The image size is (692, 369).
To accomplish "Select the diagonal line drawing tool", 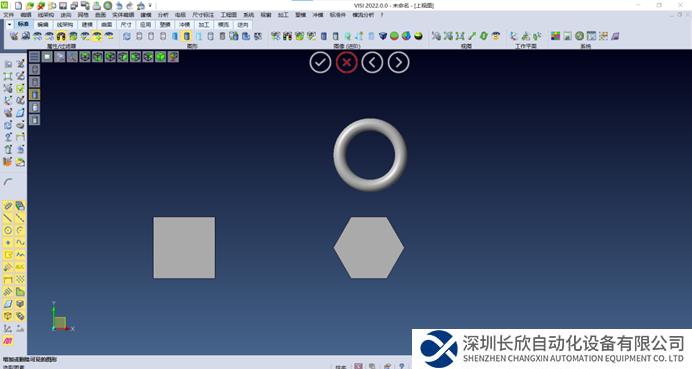I will click(x=8, y=218).
